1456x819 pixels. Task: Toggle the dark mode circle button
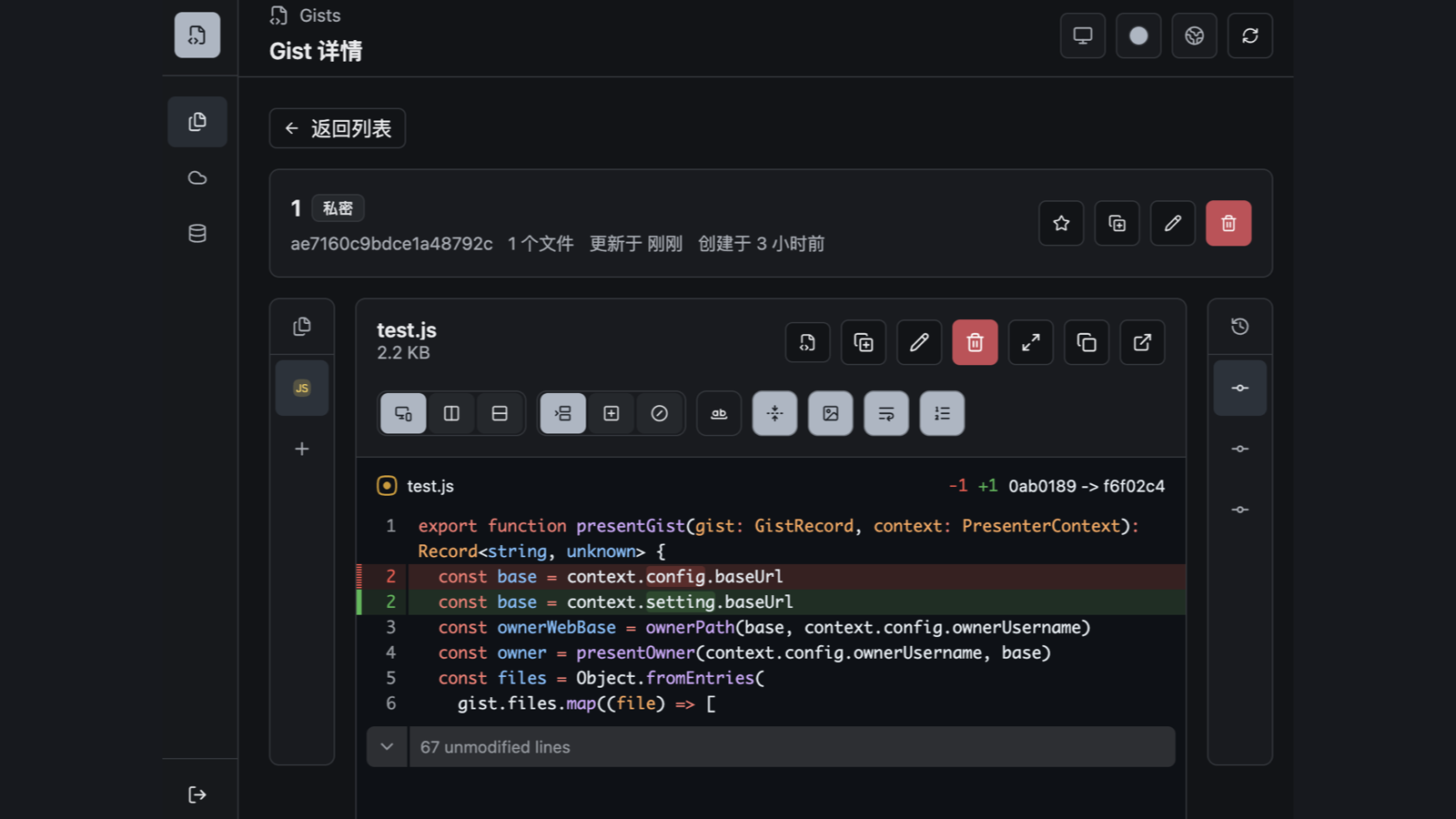click(1138, 35)
